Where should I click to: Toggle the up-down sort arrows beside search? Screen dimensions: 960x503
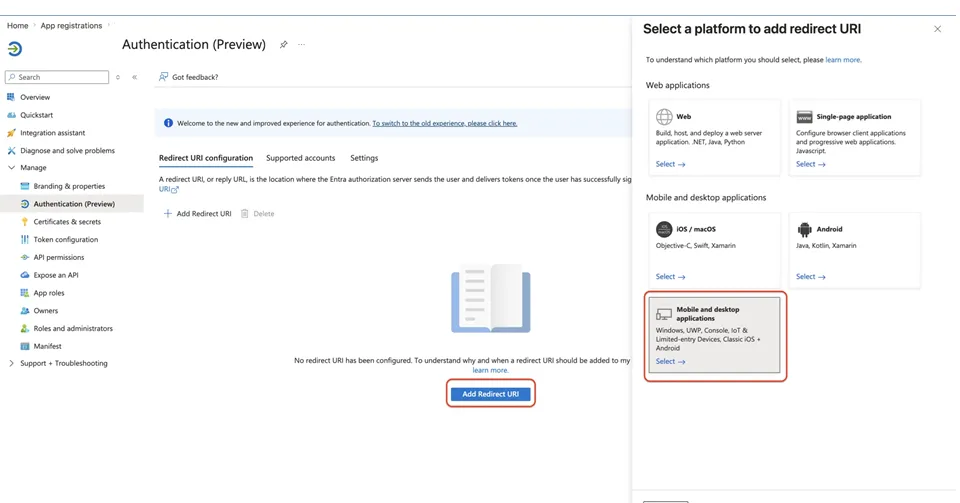(x=118, y=77)
